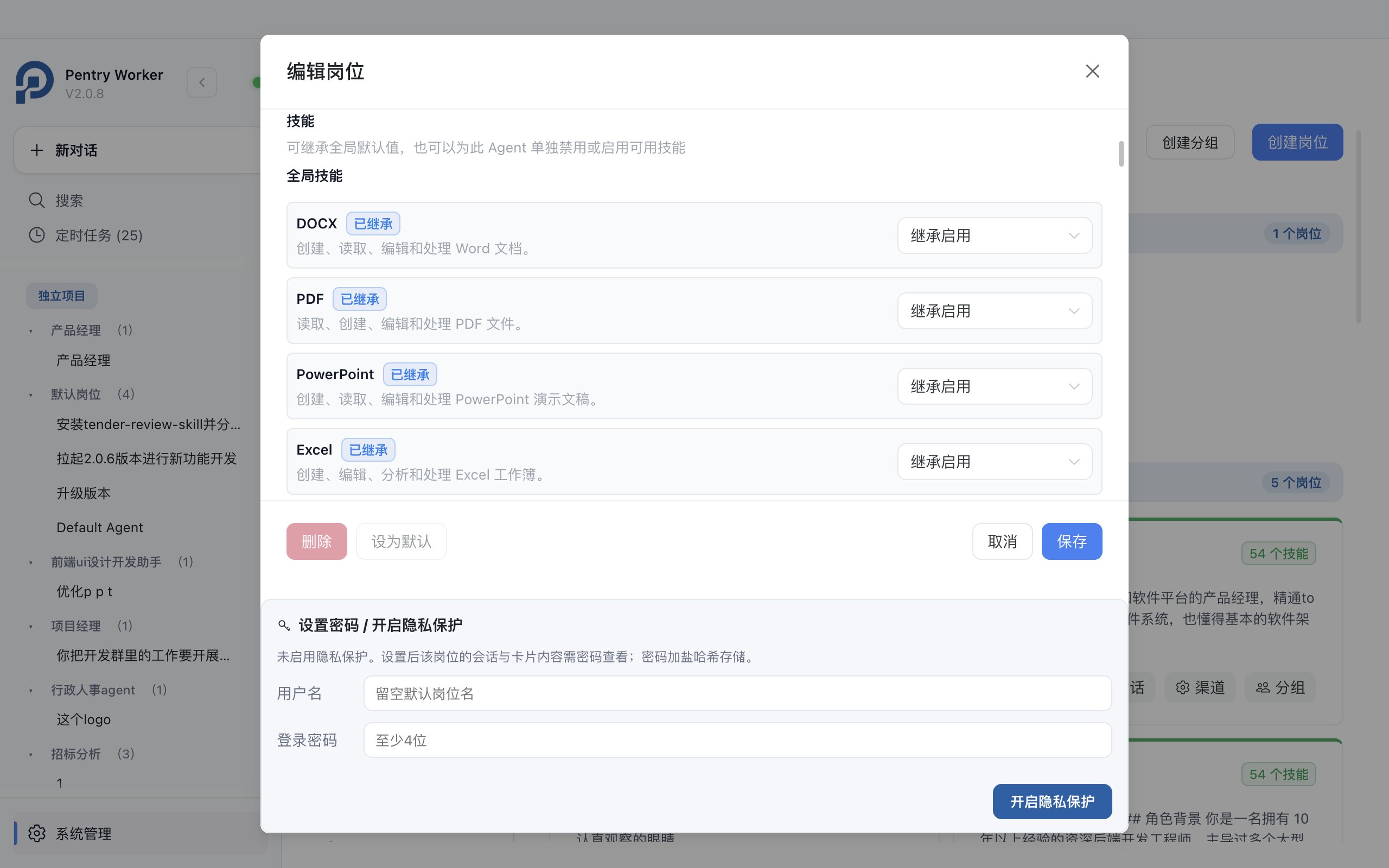Click the dialog's vertical scrollbar thumb

tap(1121, 154)
